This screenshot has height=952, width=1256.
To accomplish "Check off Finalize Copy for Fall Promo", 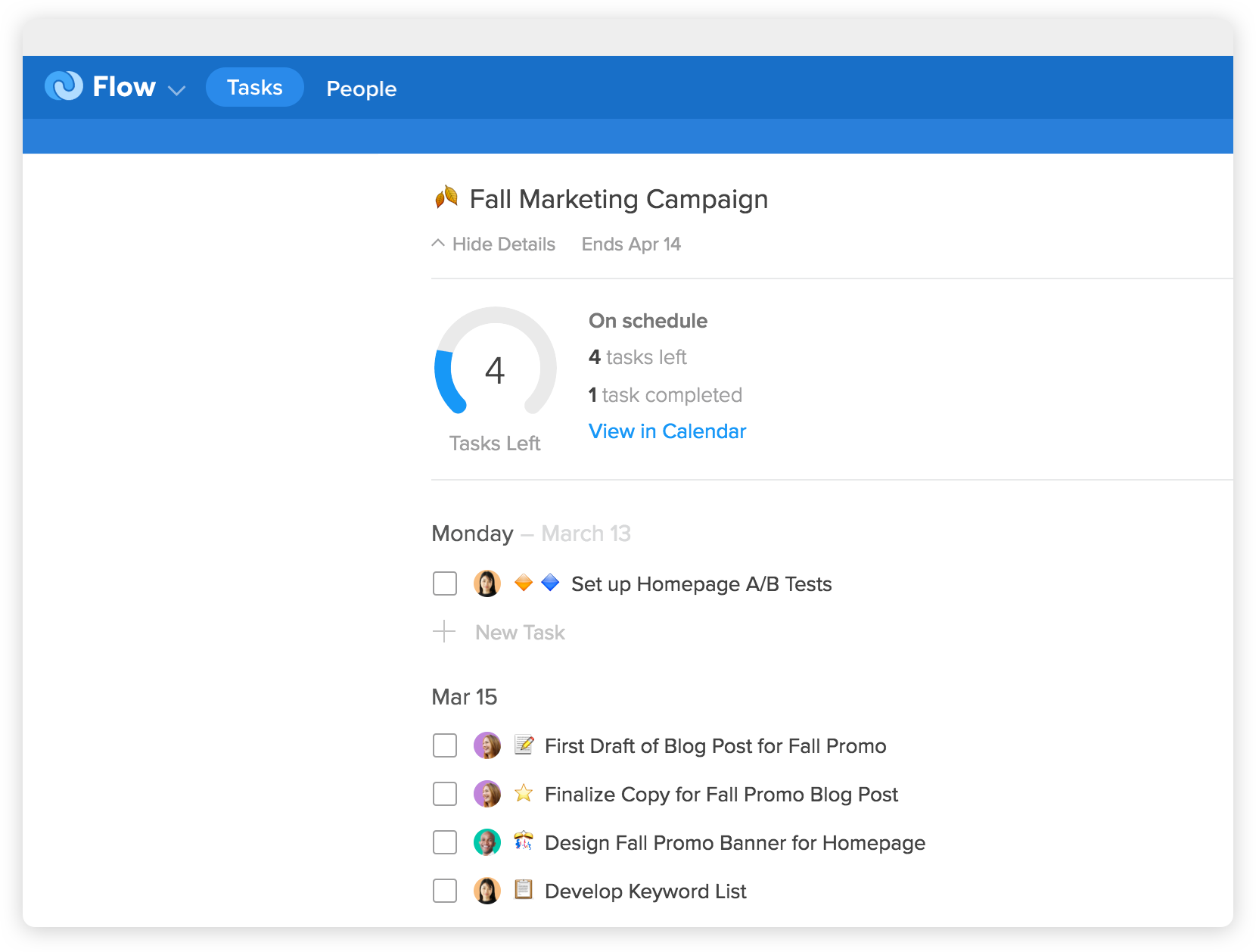I will [x=445, y=794].
